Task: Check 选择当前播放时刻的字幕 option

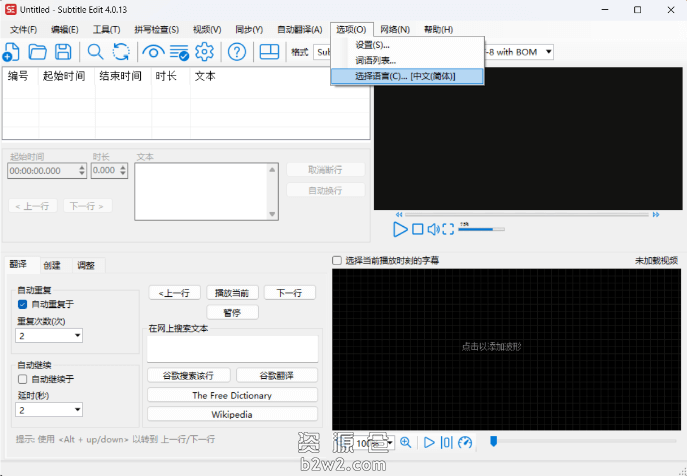Action: click(337, 260)
